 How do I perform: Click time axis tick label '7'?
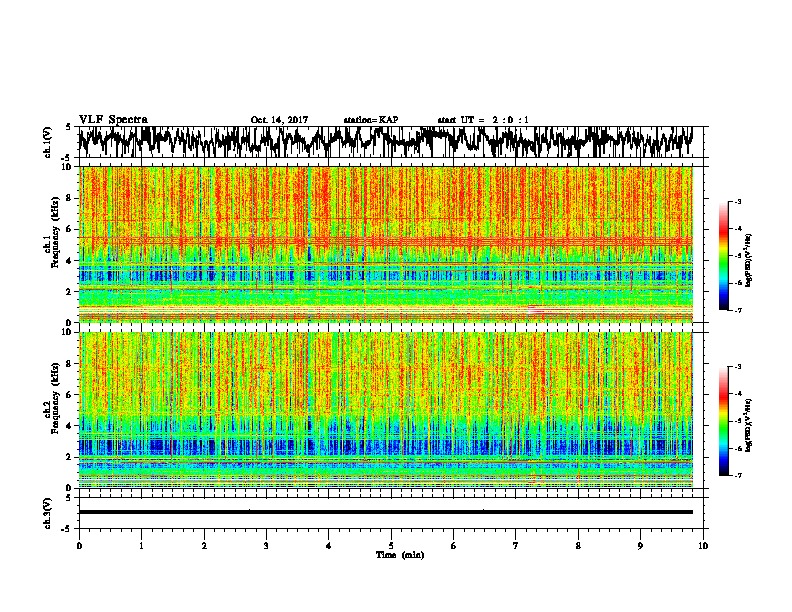pyautogui.click(x=516, y=546)
